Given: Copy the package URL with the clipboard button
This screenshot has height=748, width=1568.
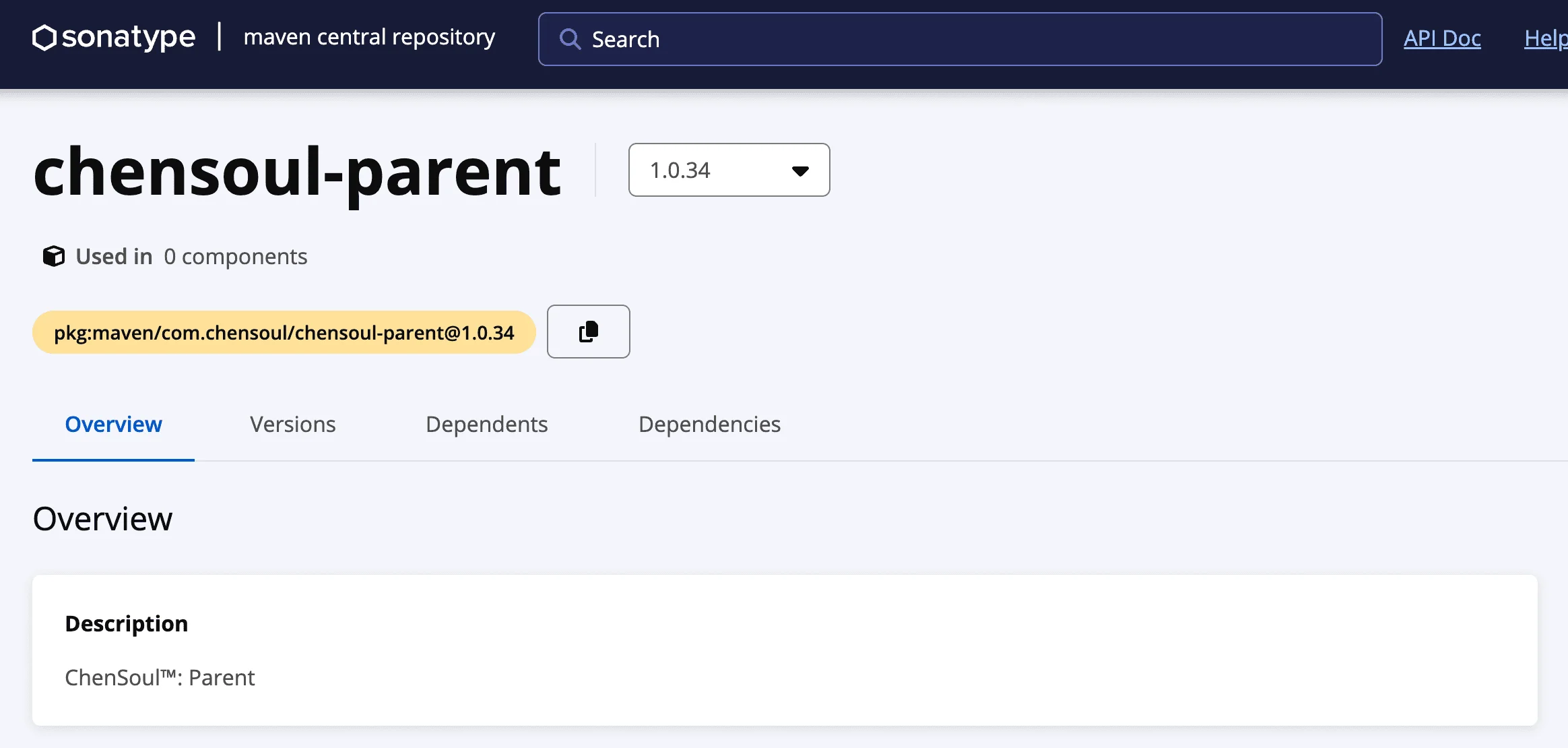Looking at the screenshot, I should (x=588, y=332).
